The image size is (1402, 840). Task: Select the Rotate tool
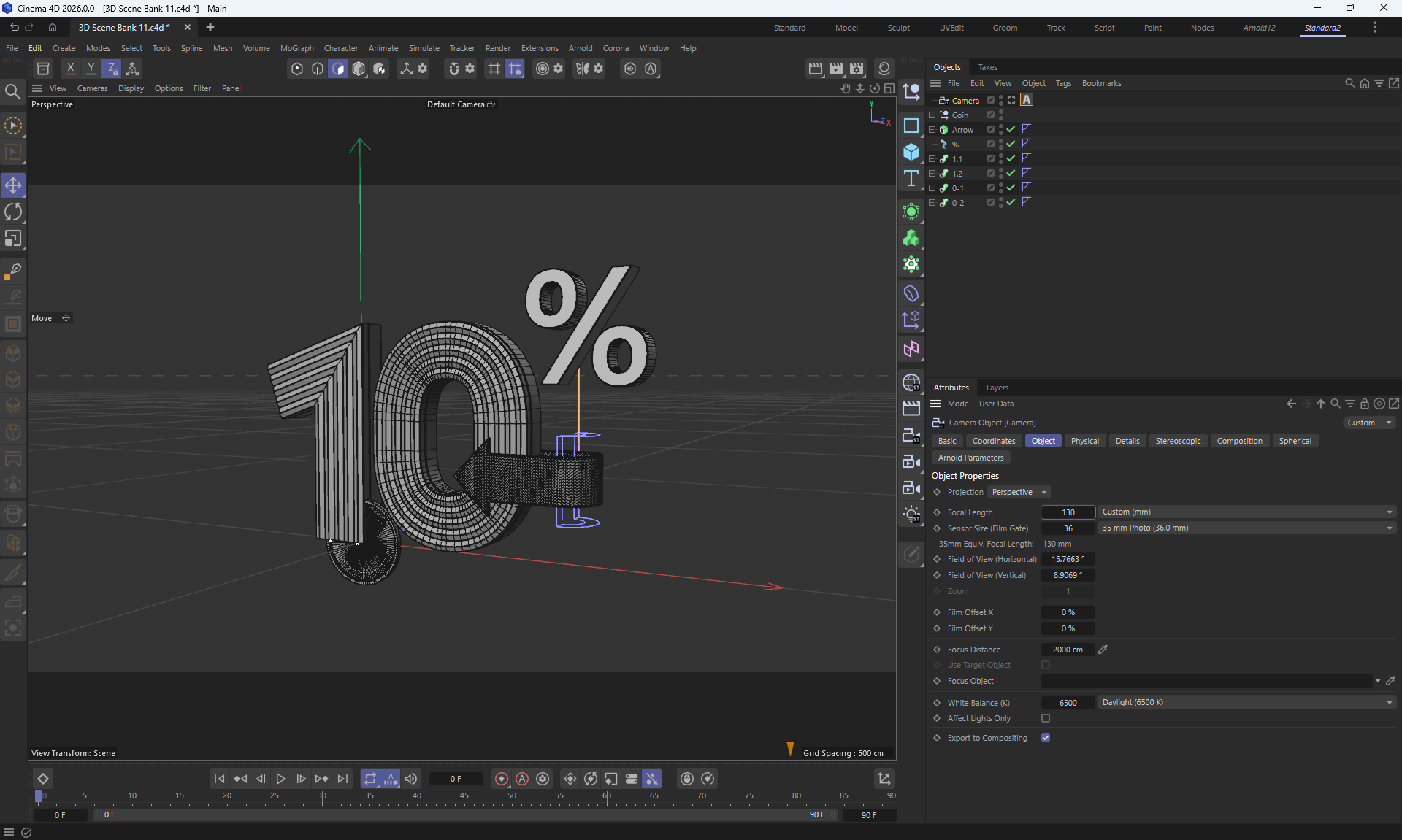(x=13, y=212)
